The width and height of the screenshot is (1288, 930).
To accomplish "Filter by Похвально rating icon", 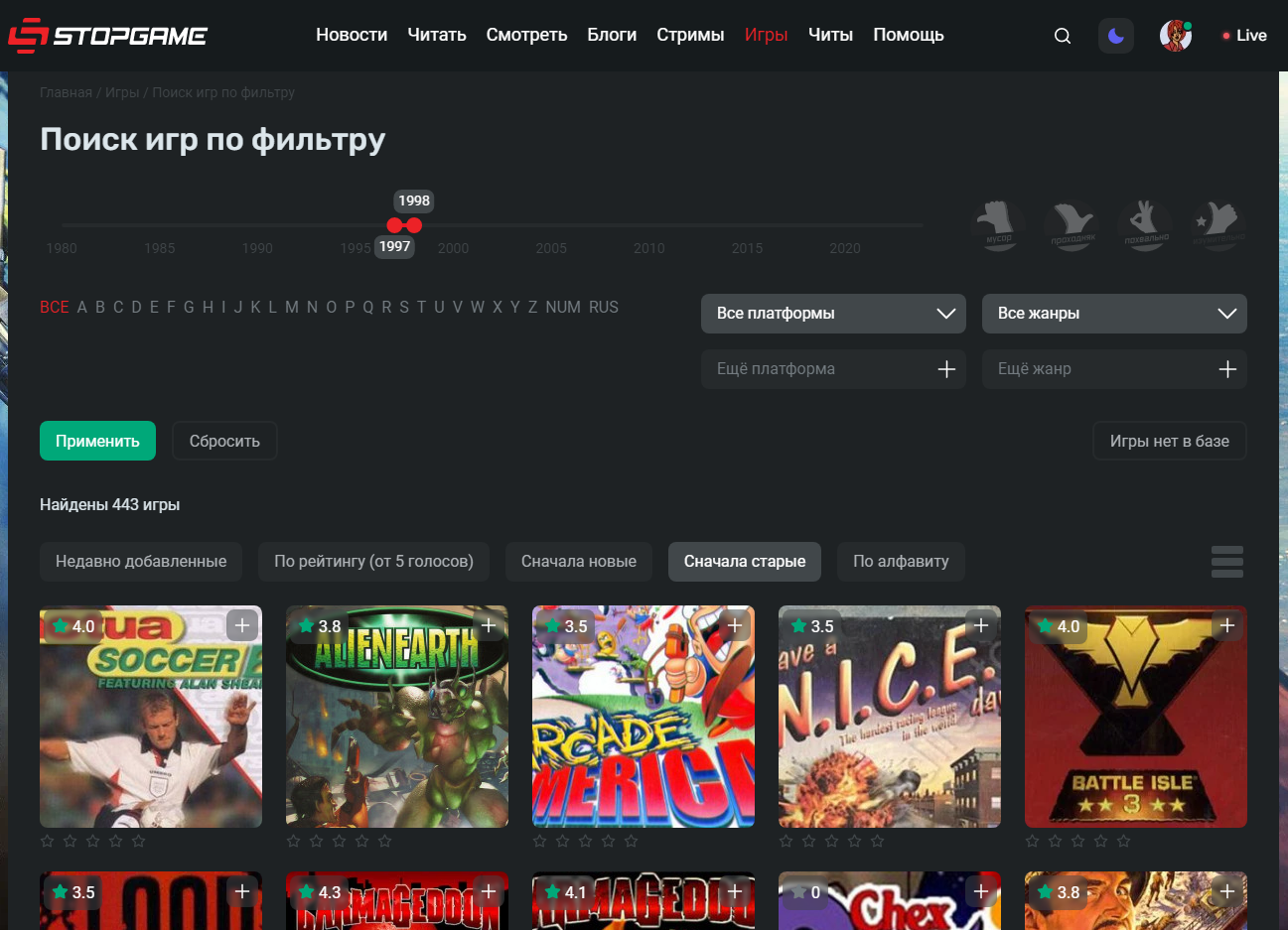I will (x=1145, y=225).
